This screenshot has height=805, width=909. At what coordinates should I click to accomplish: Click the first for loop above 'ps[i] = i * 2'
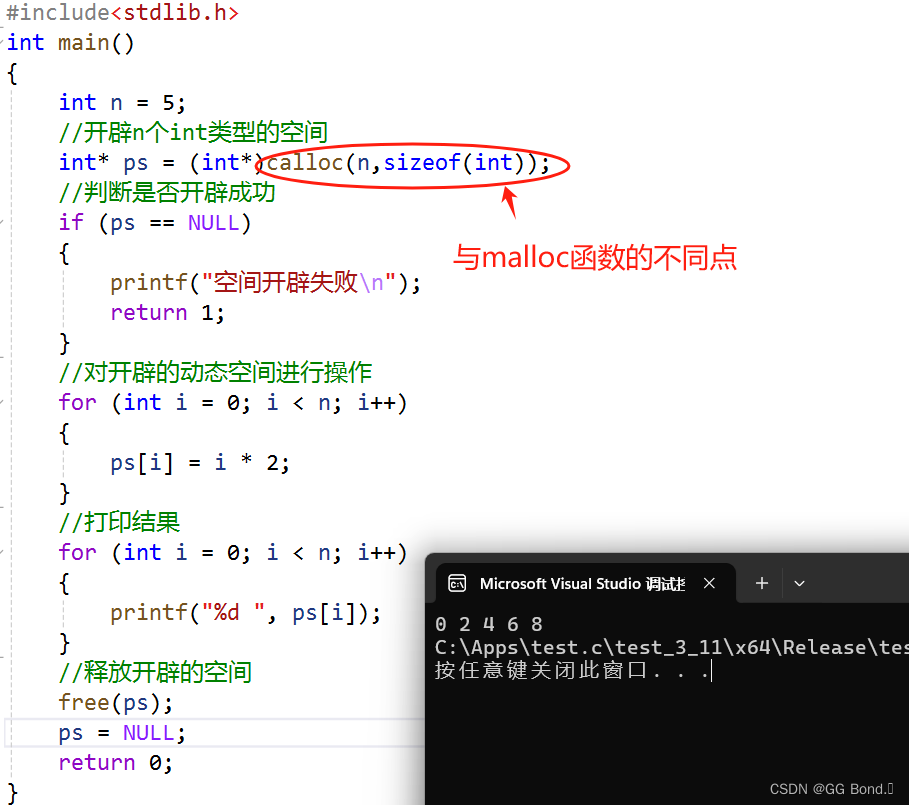[x=232, y=403]
